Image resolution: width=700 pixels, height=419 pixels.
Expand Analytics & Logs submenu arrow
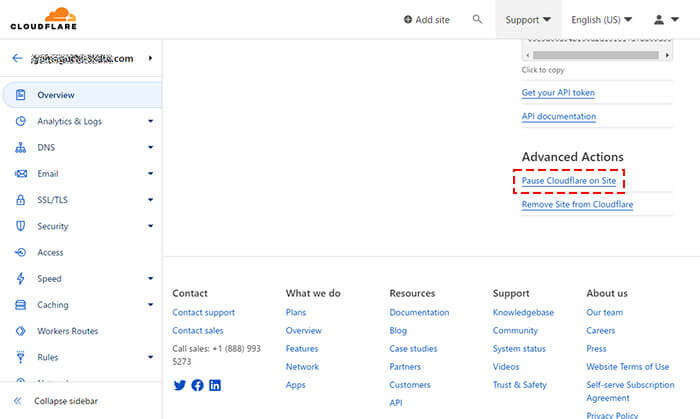(x=150, y=121)
